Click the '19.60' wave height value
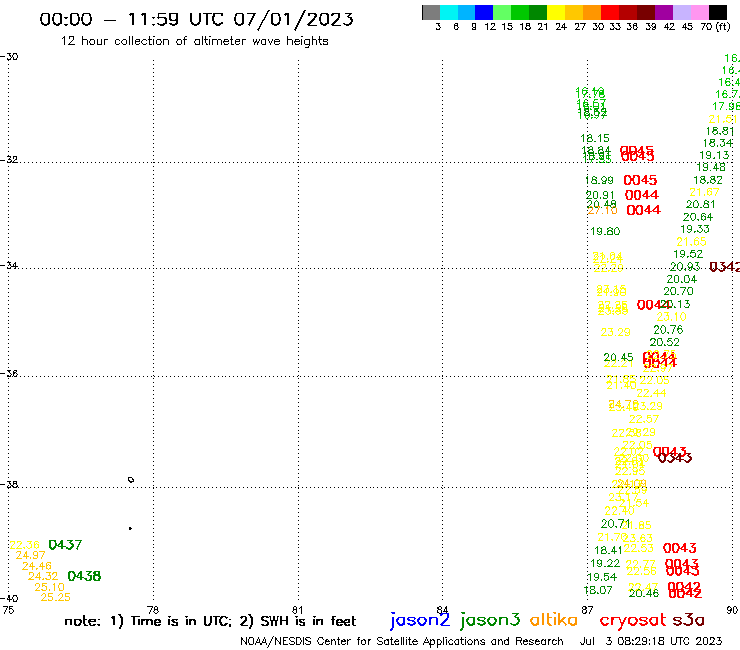The height and width of the screenshot is (650, 740). pyautogui.click(x=605, y=231)
